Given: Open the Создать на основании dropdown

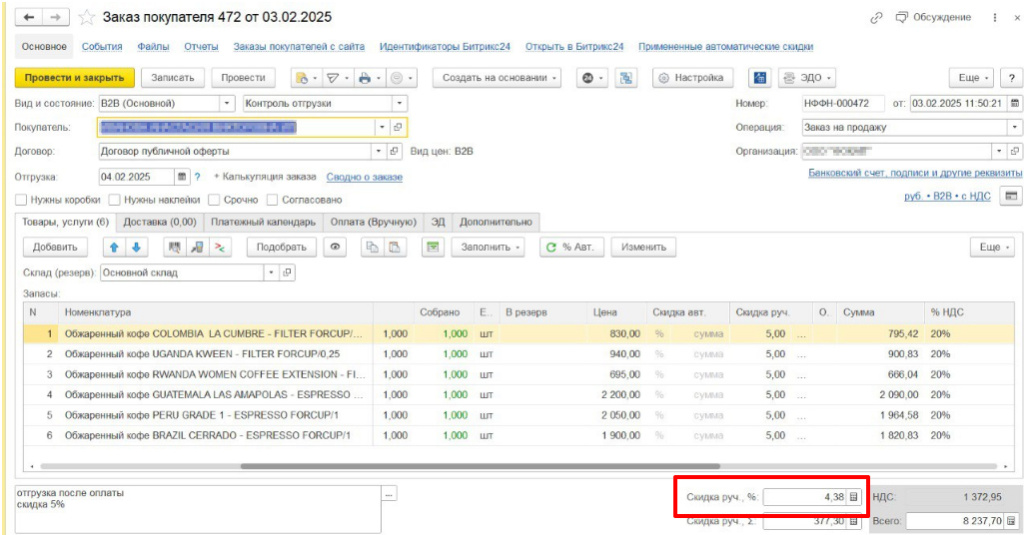Looking at the screenshot, I should click(x=497, y=78).
